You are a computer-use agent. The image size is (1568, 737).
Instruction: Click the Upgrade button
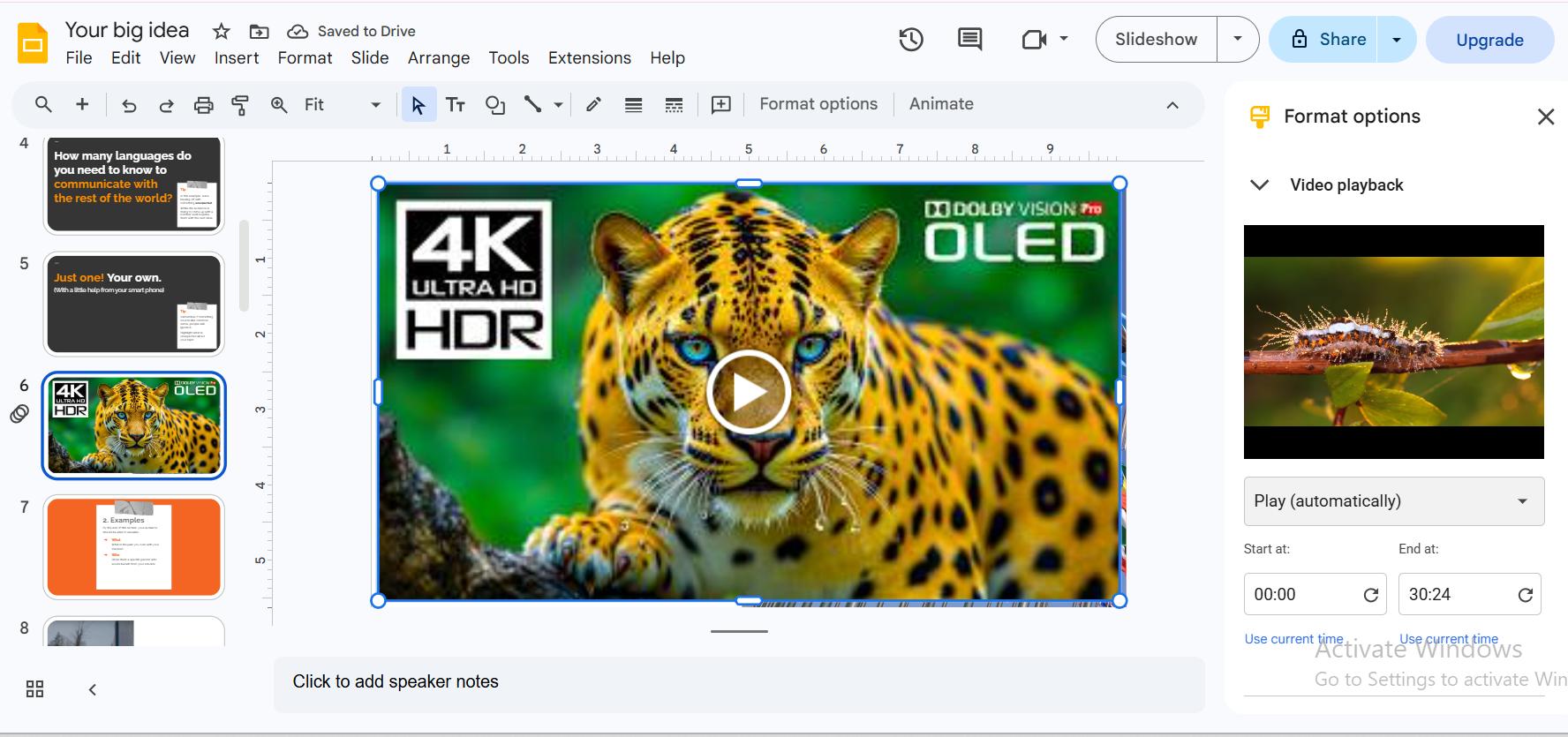point(1489,40)
